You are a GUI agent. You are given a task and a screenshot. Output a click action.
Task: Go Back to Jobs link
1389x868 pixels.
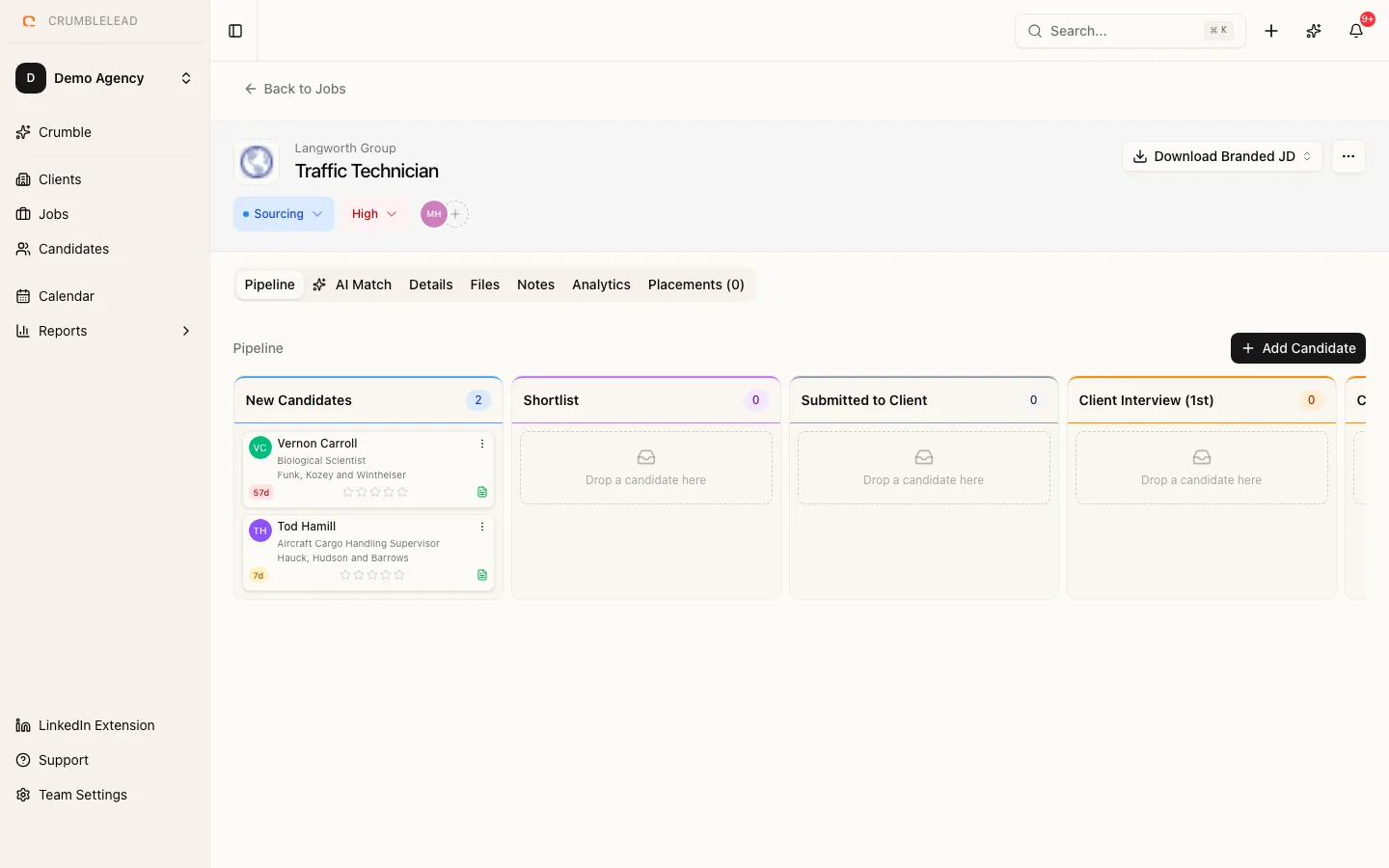[295, 89]
